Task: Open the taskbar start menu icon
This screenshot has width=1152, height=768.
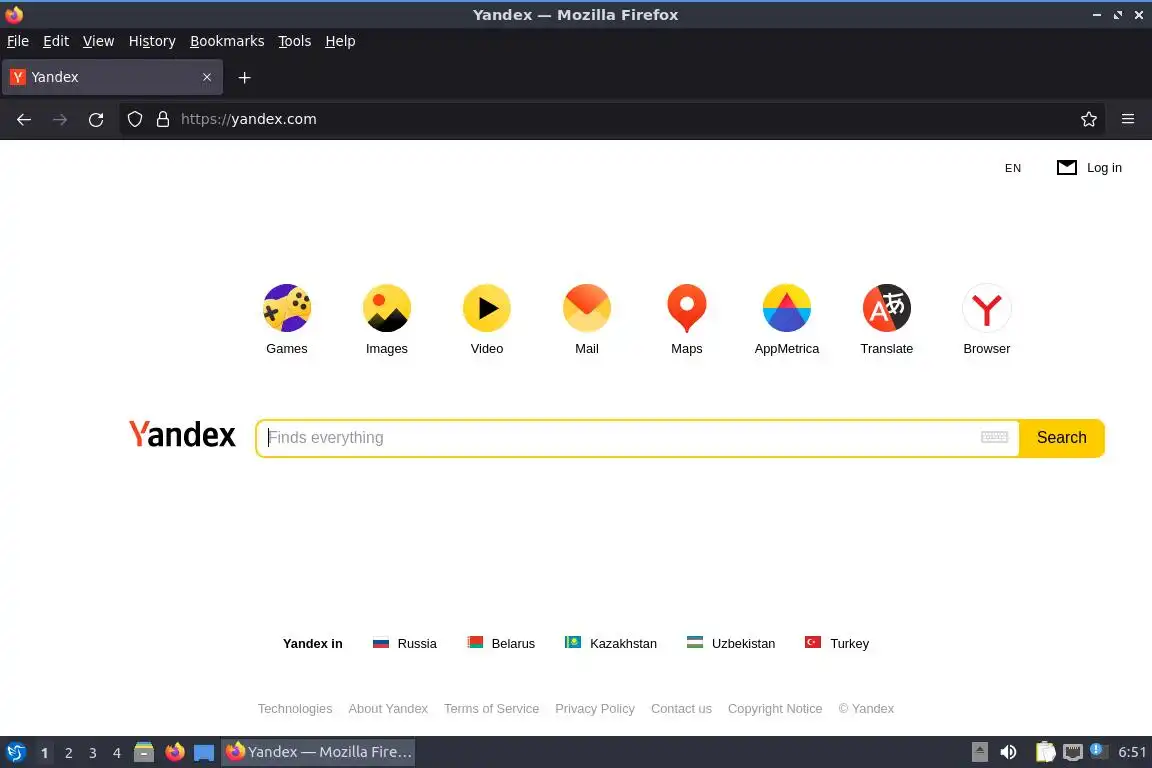Action: coord(15,752)
